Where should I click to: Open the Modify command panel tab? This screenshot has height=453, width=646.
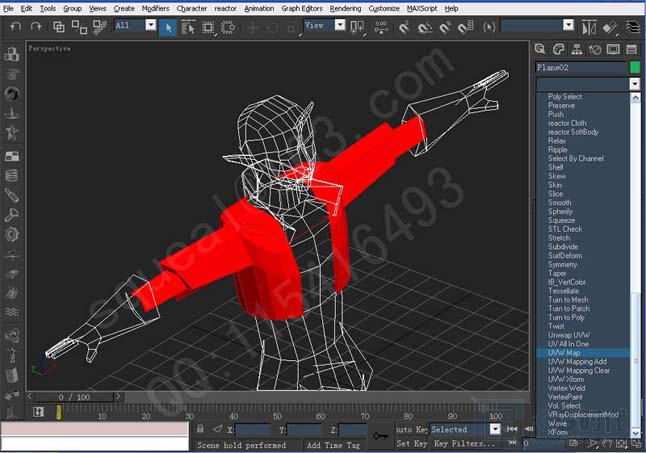tap(558, 49)
